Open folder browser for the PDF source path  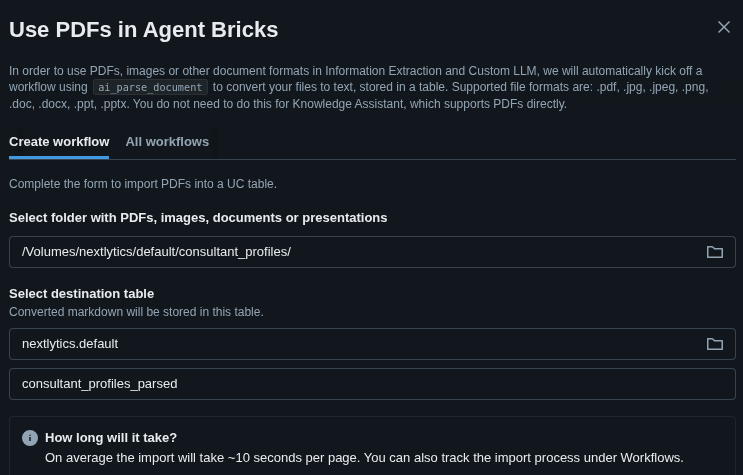[x=715, y=252]
